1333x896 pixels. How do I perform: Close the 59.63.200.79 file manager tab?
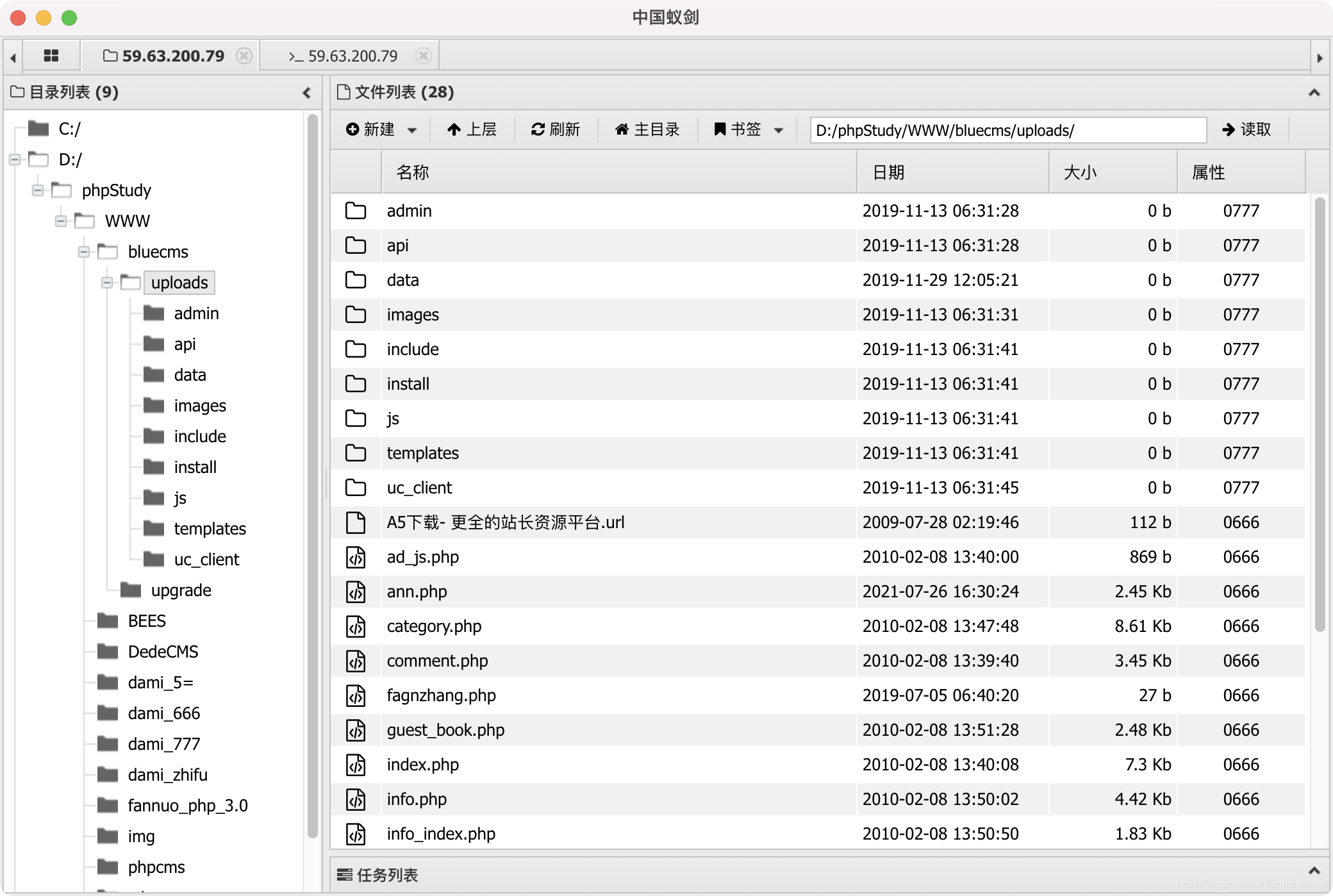tap(244, 56)
